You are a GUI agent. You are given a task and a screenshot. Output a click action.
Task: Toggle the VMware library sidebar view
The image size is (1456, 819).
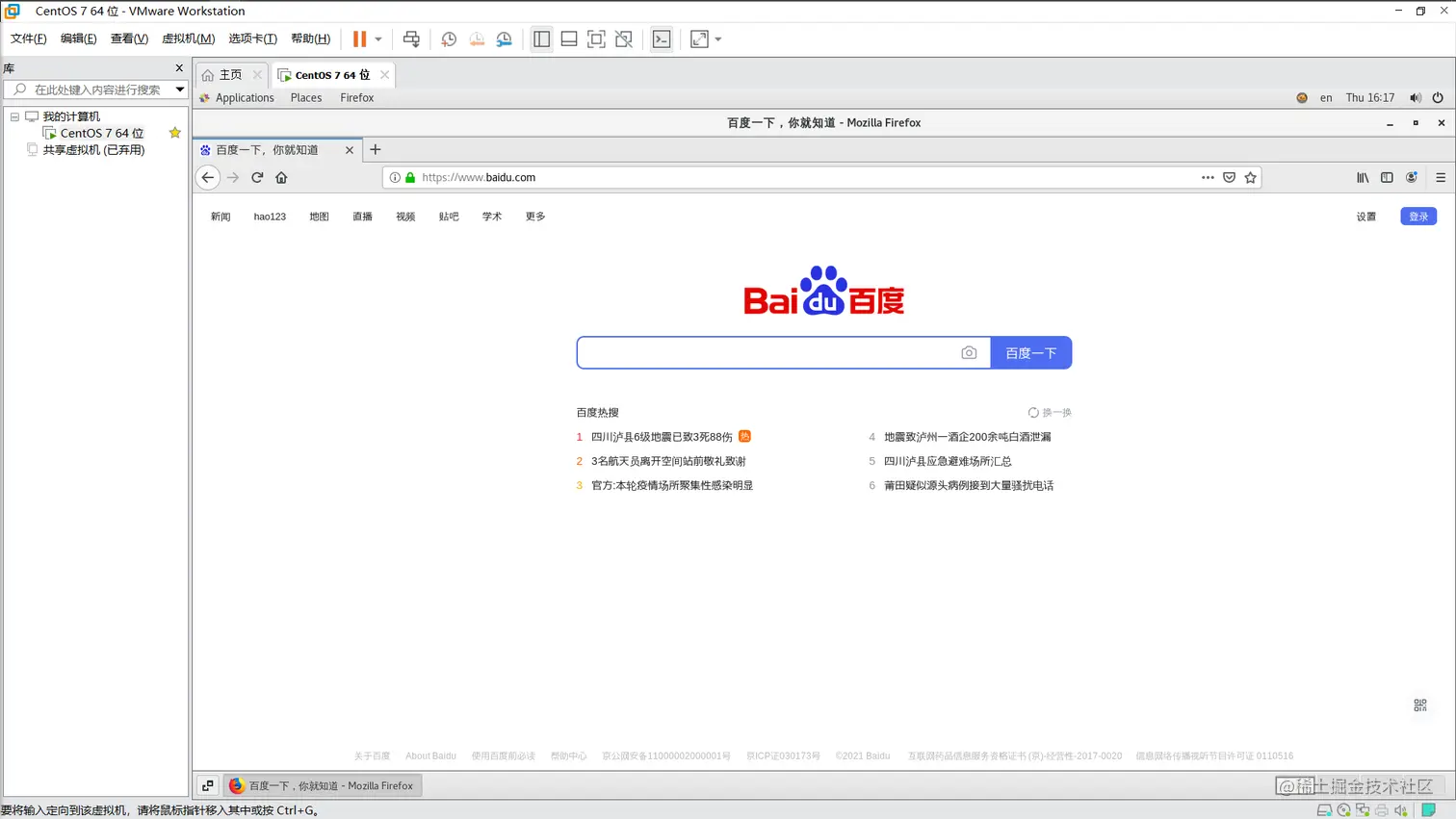tap(542, 39)
